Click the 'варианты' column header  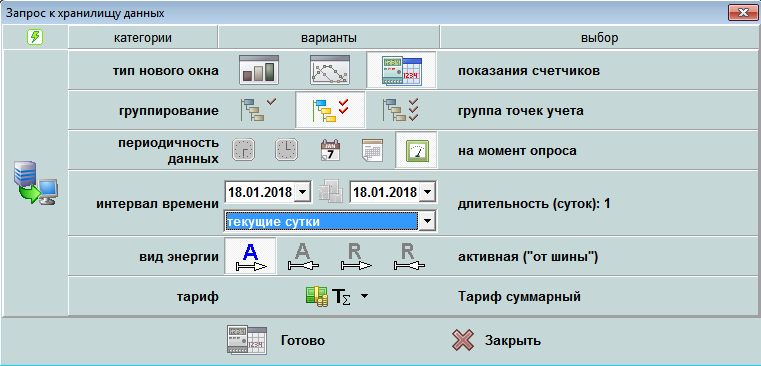[329, 38]
